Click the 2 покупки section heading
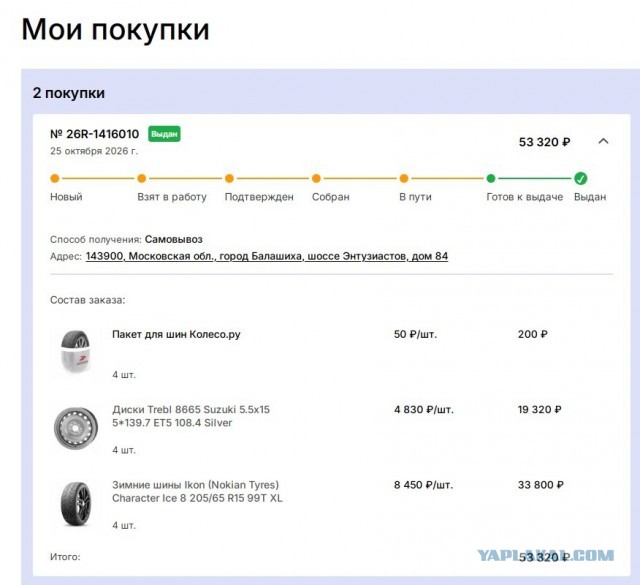Viewport: 640px width, 585px height. pos(69,93)
